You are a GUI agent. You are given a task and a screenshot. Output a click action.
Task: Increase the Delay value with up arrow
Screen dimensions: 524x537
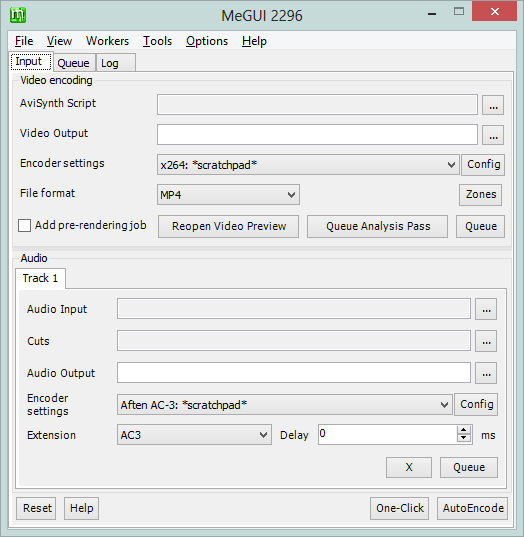coord(464,430)
